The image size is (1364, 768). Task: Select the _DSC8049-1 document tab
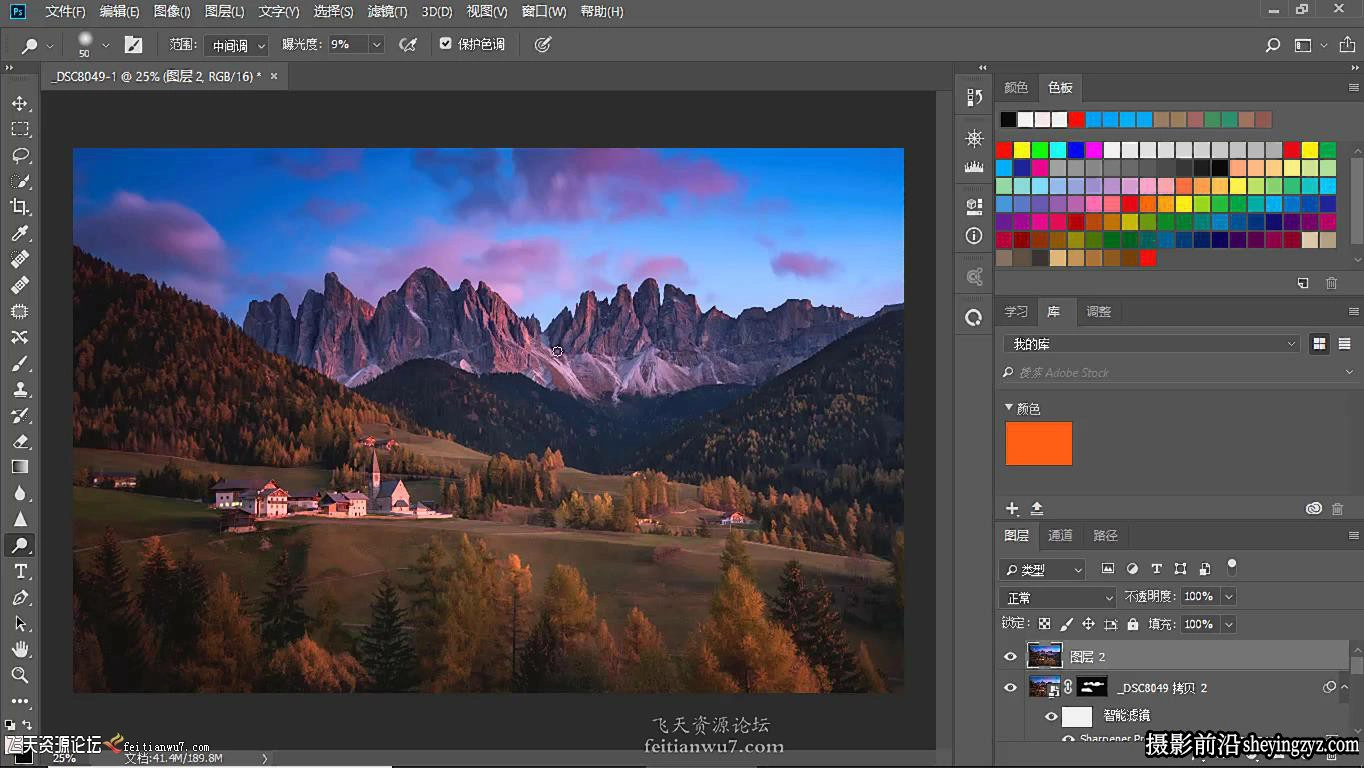[x=157, y=76]
